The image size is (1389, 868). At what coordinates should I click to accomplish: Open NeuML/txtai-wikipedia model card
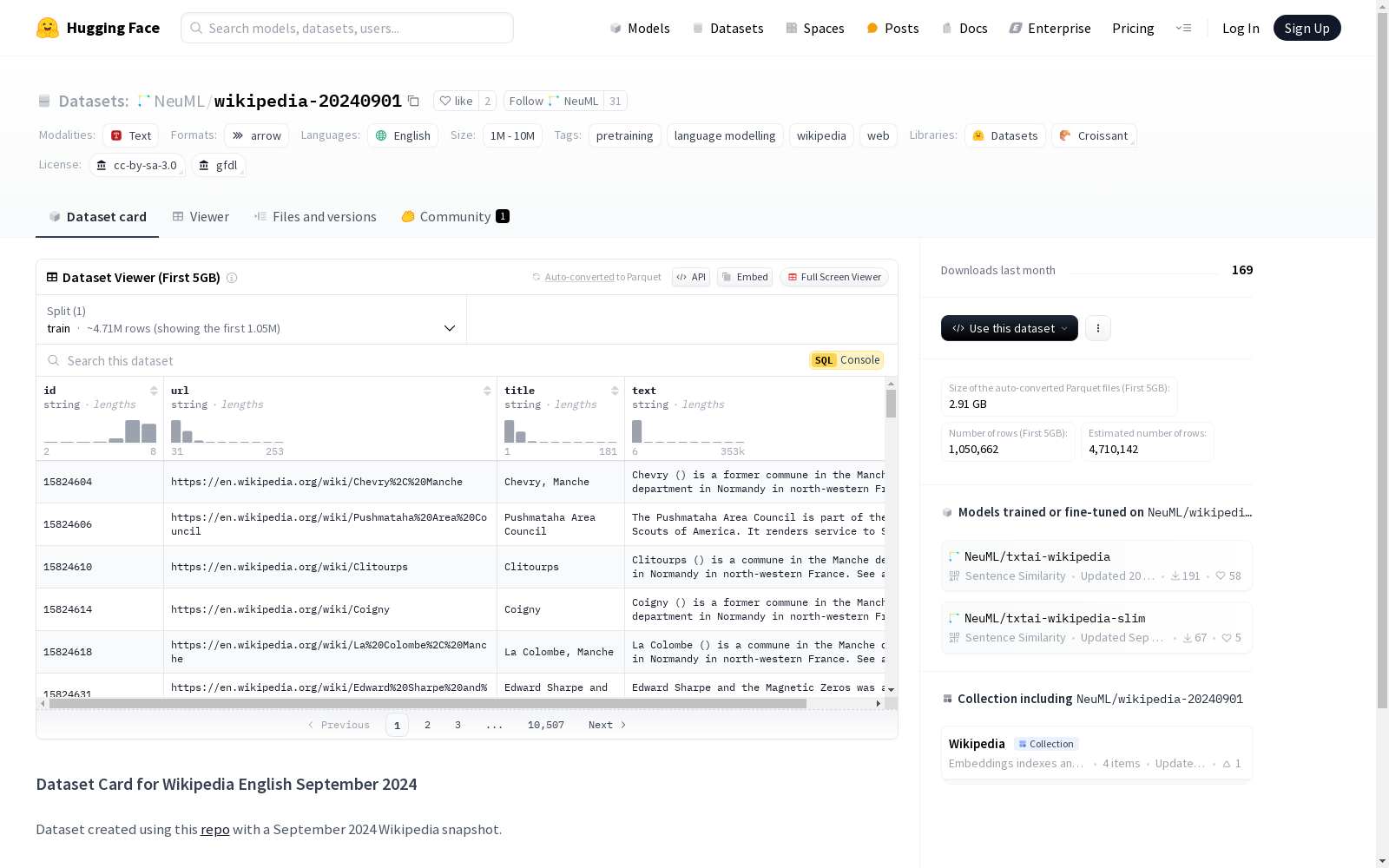pos(1096,565)
